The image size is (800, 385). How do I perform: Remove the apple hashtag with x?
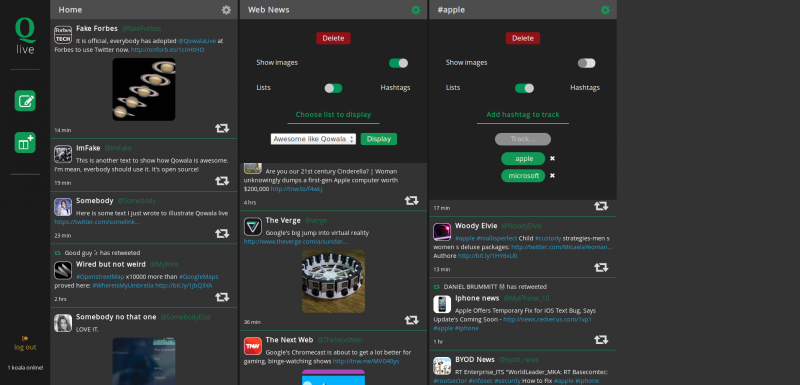552,159
